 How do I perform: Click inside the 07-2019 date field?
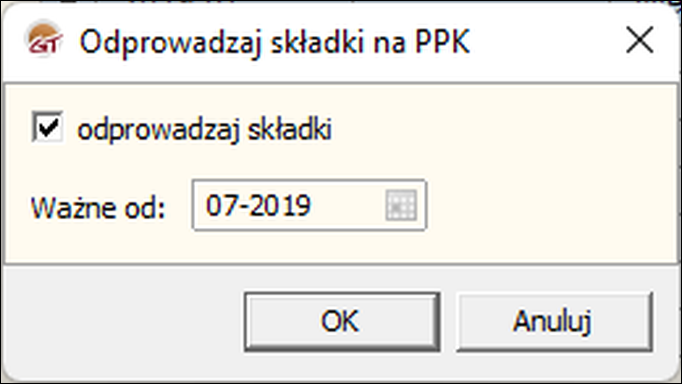[x=309, y=205]
